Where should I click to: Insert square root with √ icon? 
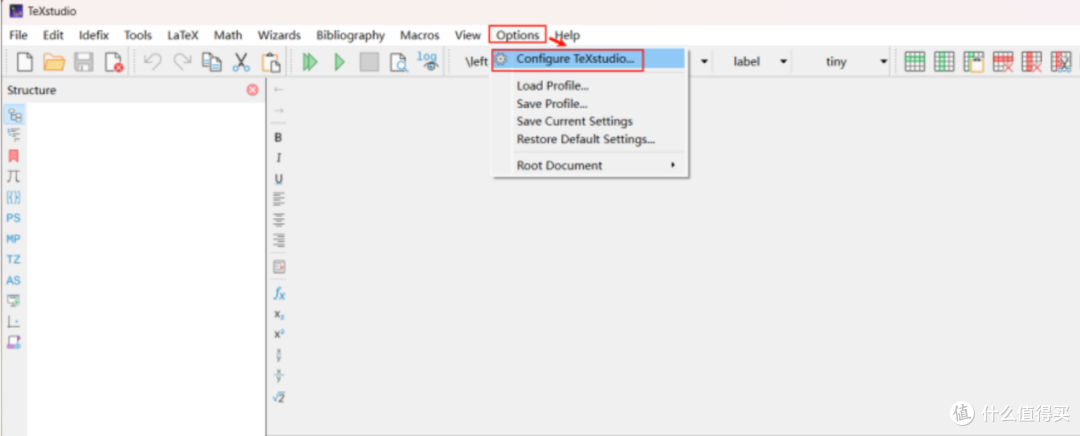pyautogui.click(x=279, y=397)
